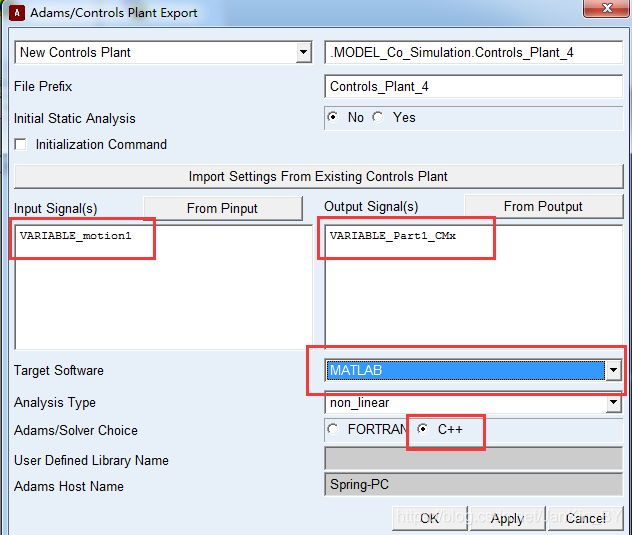The image size is (632, 535).
Task: Expand the New Controls Plant dropdown
Action: pyautogui.click(x=304, y=53)
